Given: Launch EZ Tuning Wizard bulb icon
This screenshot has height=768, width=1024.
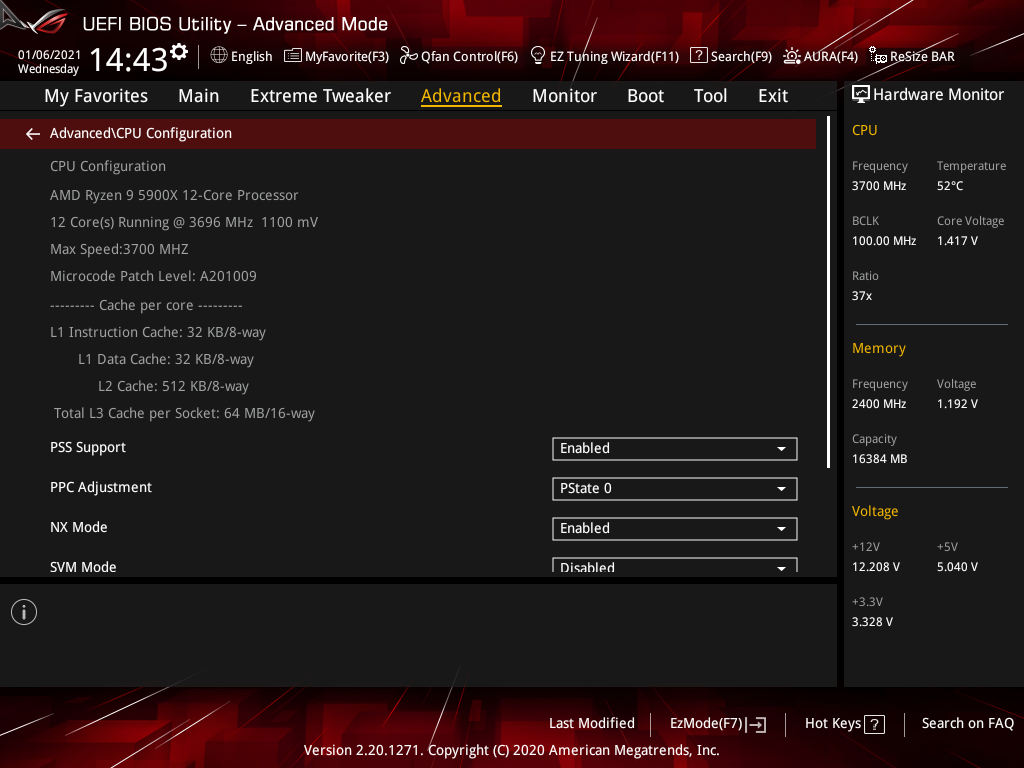Looking at the screenshot, I should point(537,56).
